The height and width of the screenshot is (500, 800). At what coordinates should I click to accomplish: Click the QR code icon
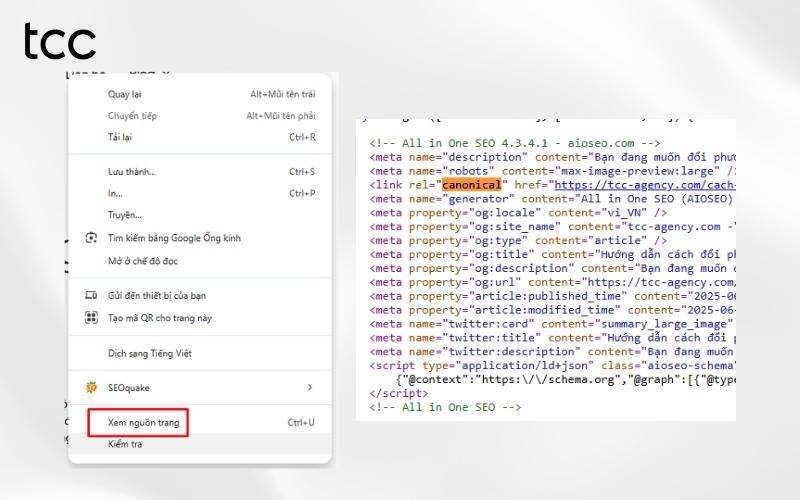[x=91, y=318]
